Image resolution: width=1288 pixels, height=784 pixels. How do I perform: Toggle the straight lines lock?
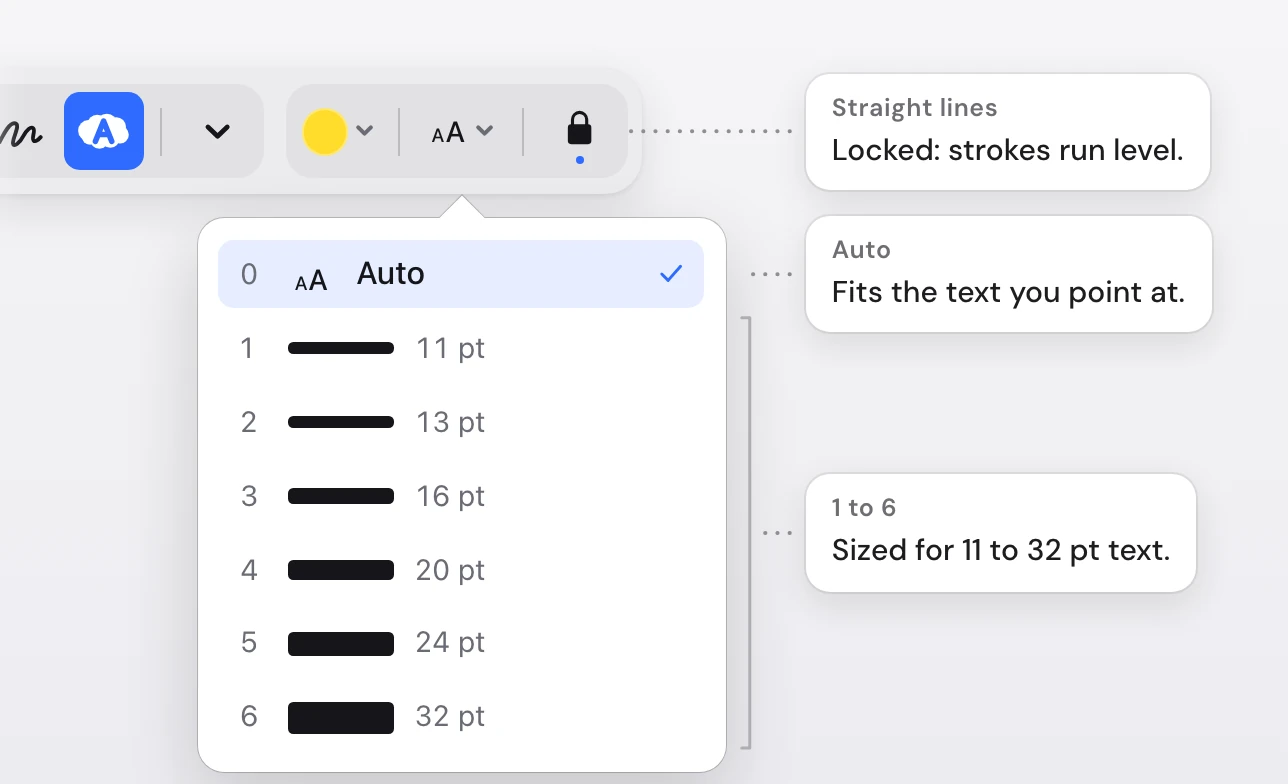tap(579, 130)
